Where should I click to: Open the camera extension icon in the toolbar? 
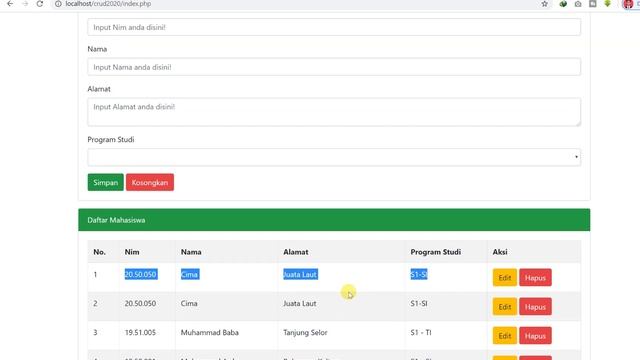[578, 4]
